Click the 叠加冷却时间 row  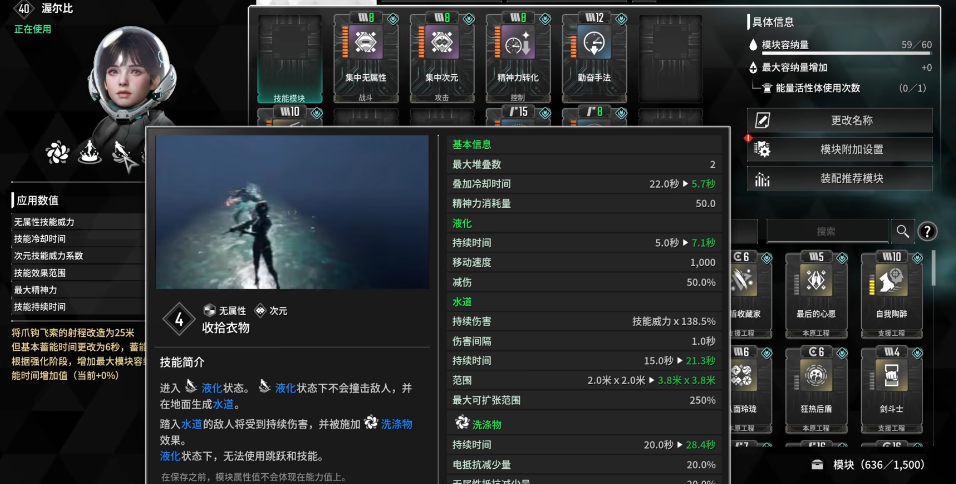[584, 183]
